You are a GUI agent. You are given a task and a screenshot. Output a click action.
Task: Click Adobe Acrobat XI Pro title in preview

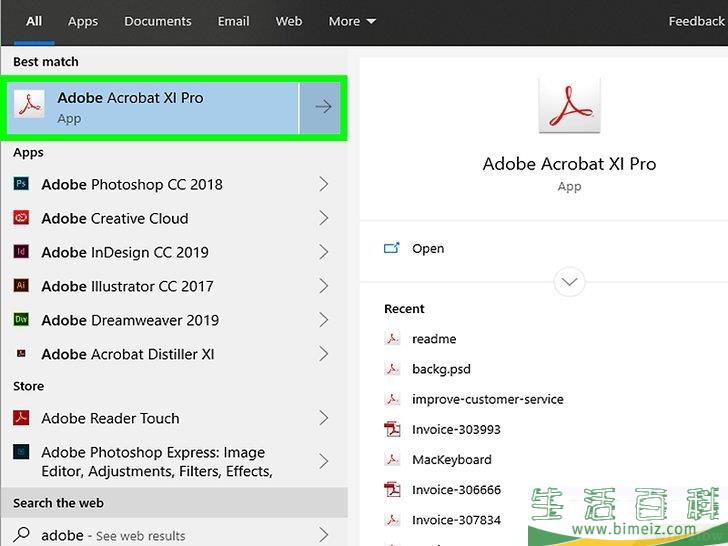(569, 163)
